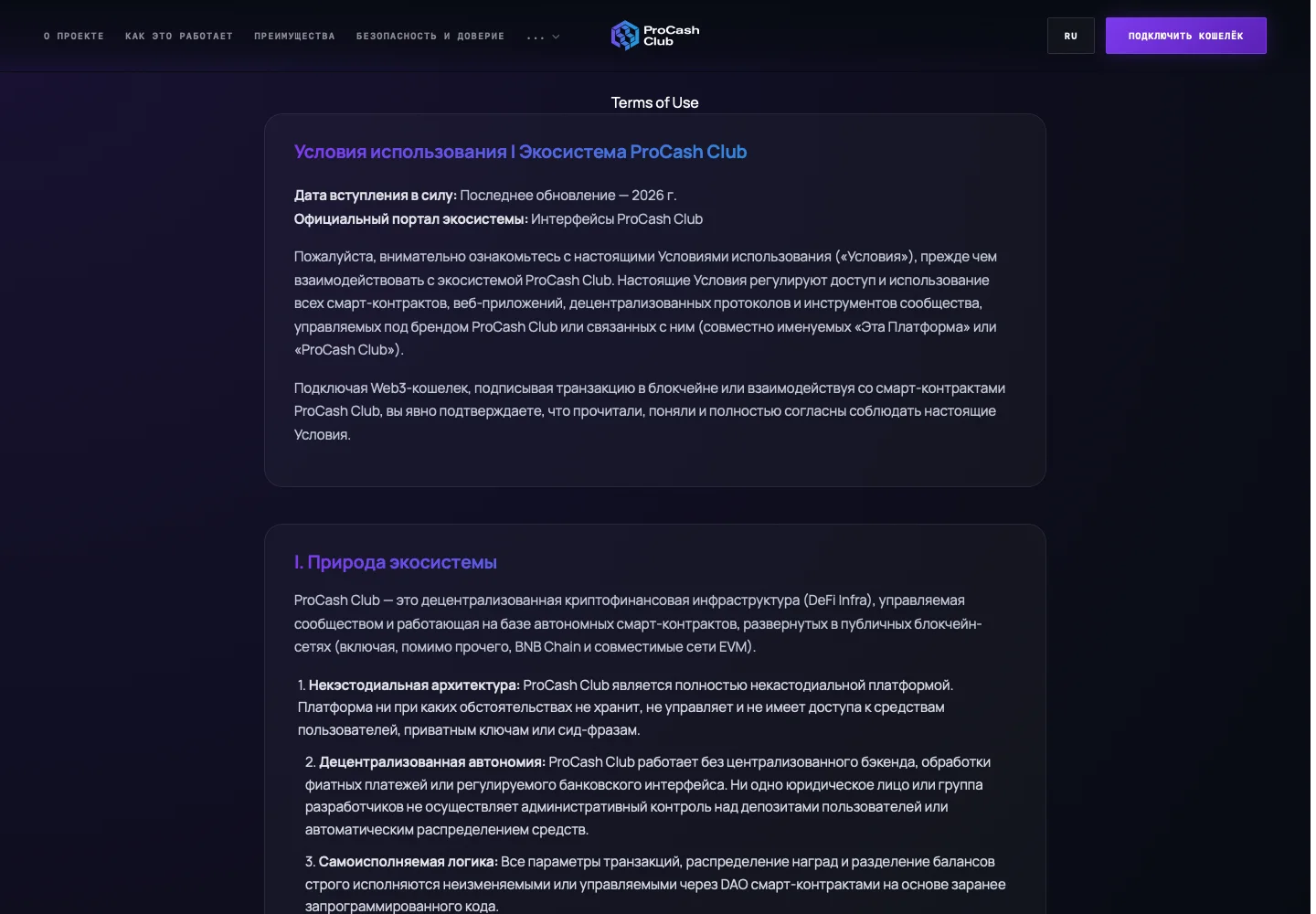
Task: Click the «I. Природа экосистемы» heading
Action: coord(396,562)
